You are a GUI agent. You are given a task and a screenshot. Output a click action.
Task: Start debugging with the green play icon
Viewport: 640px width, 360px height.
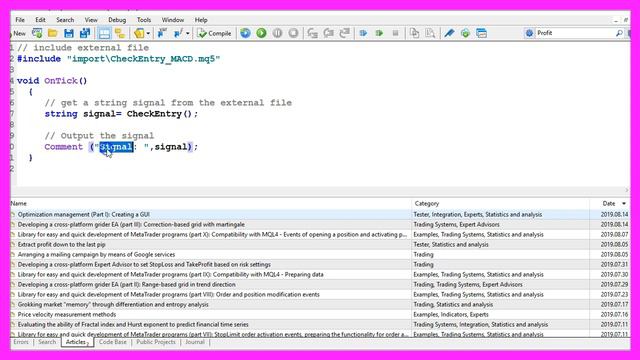261,33
